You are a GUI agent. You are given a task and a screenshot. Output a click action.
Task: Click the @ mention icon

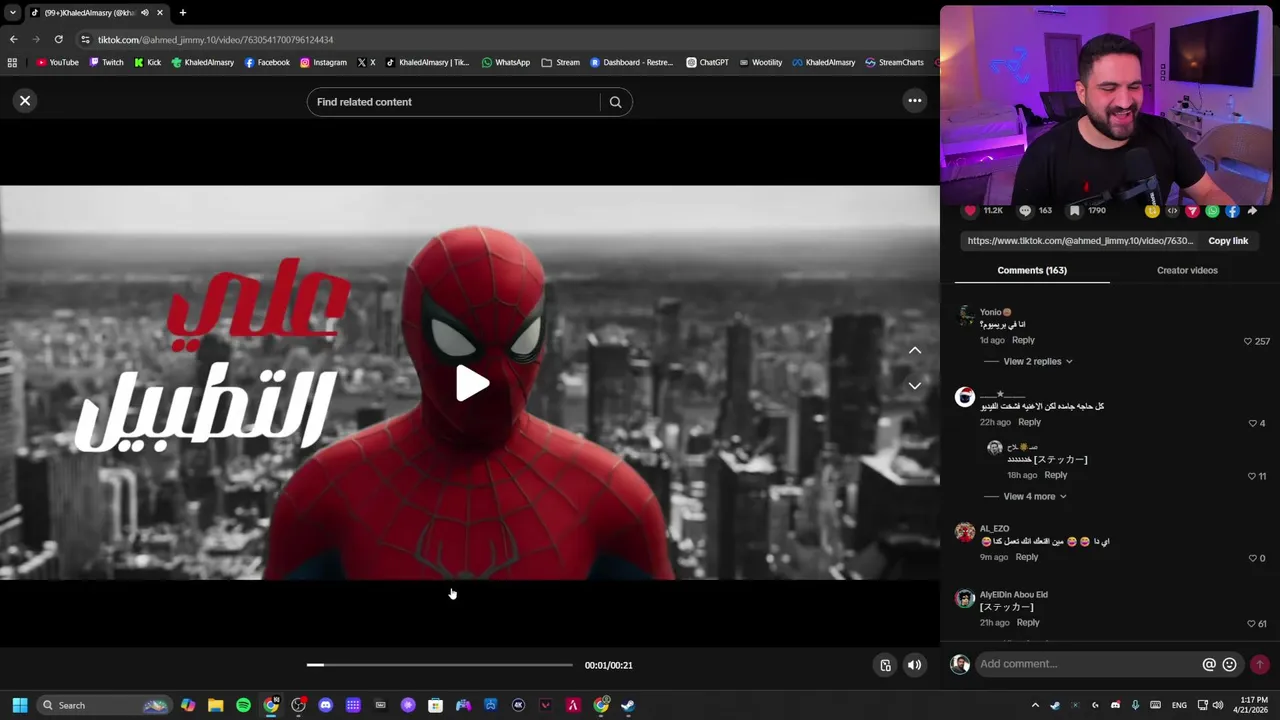coord(1209,664)
